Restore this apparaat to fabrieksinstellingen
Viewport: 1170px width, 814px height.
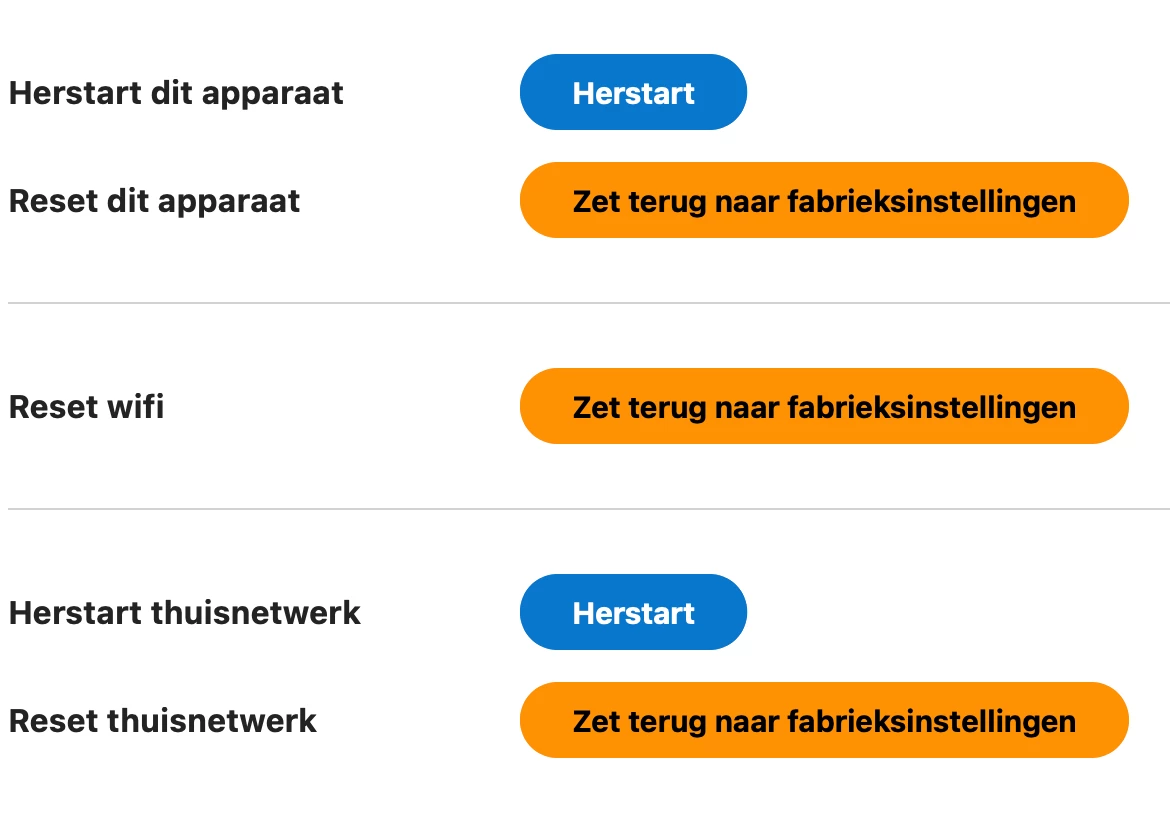(823, 201)
